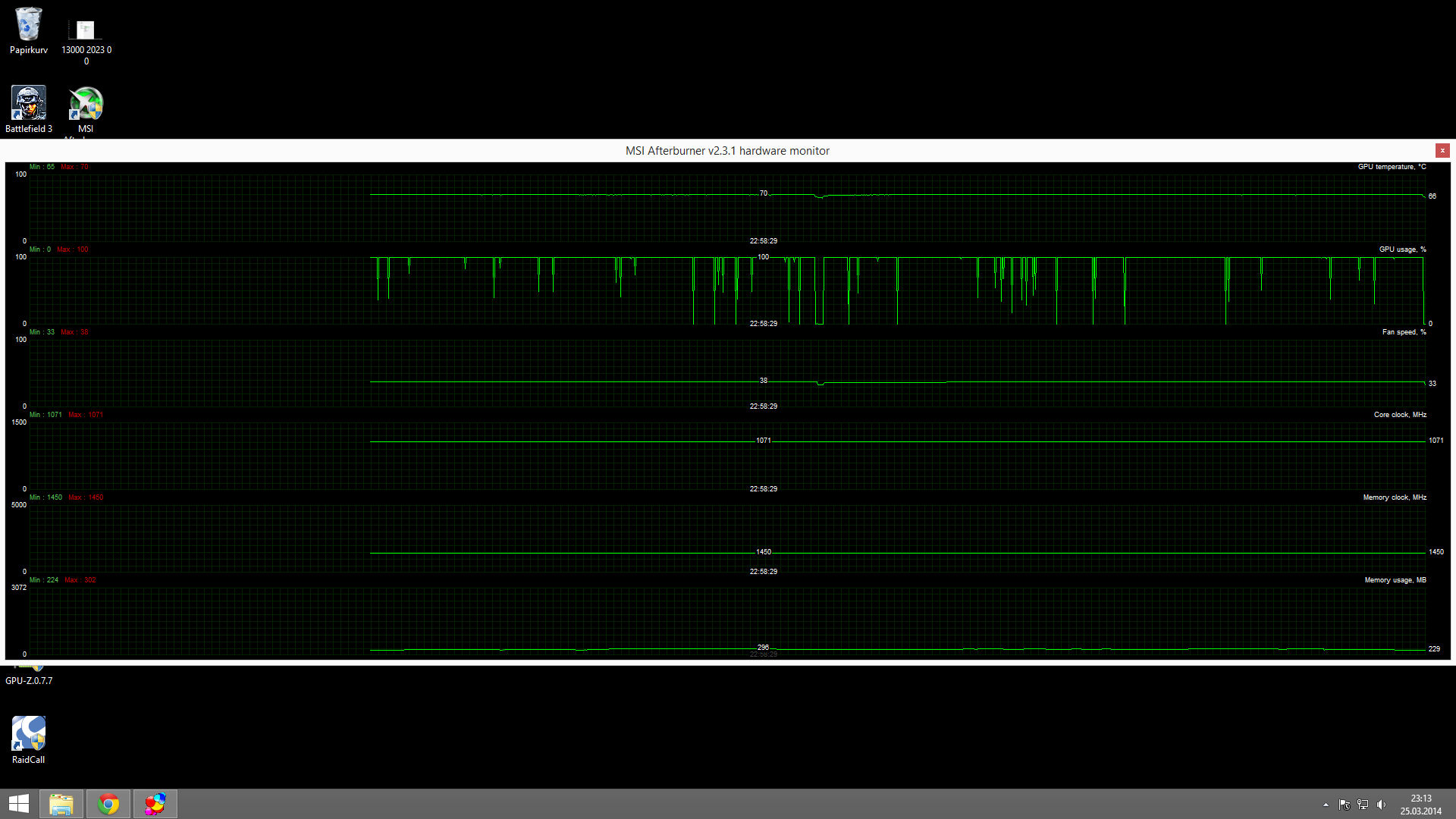Click the 70 marker on temperature graph

click(x=764, y=193)
